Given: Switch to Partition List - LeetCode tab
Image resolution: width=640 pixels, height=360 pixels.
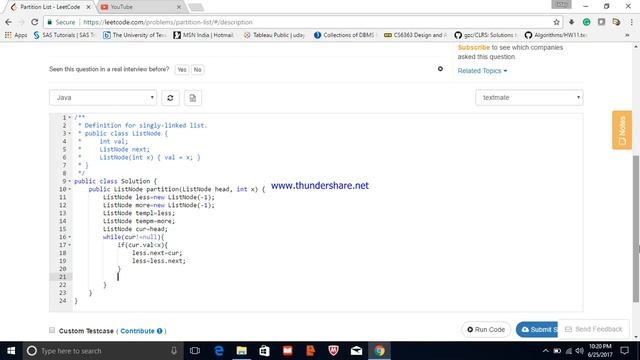Looking at the screenshot, I should (50, 7).
